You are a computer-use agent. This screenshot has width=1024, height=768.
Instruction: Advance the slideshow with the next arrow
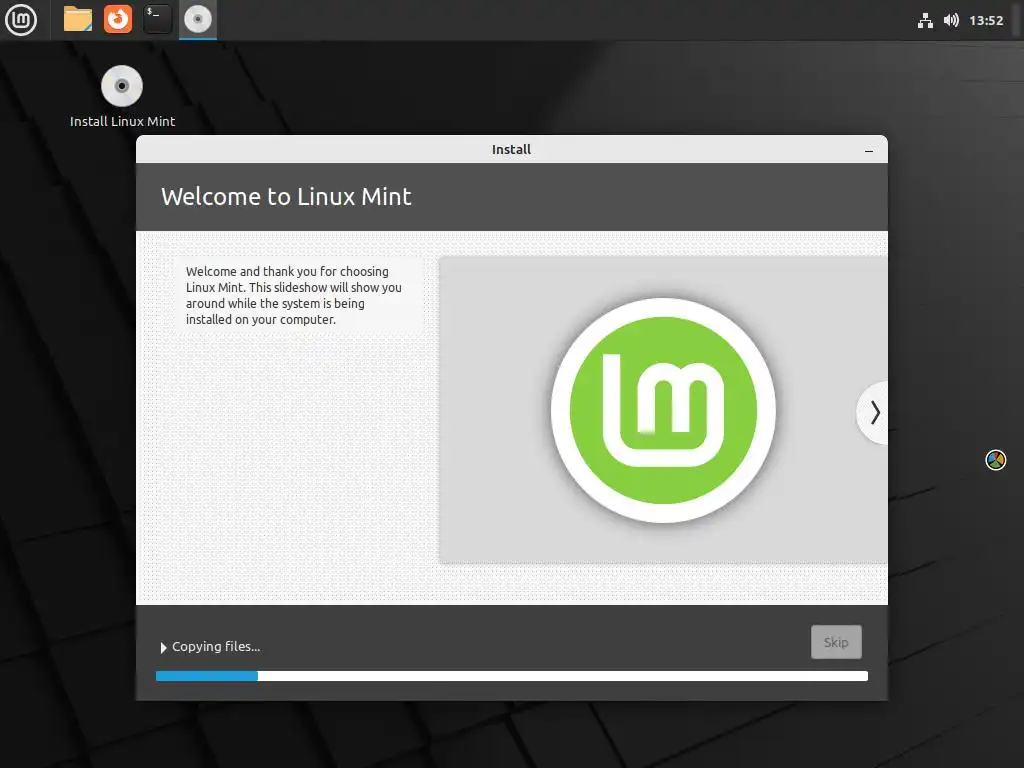pos(873,413)
